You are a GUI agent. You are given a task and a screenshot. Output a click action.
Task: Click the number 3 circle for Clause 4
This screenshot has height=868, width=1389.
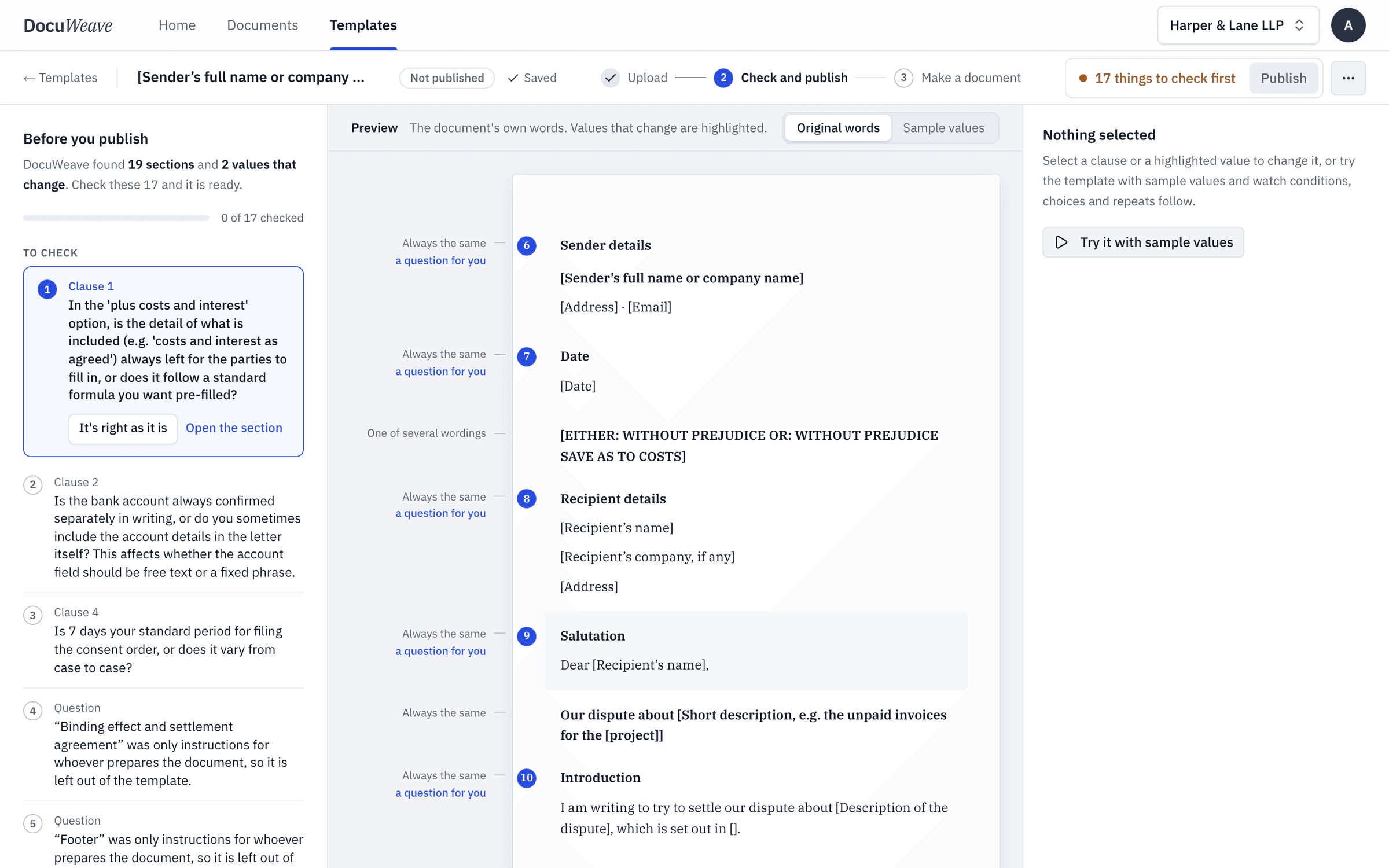(32, 615)
